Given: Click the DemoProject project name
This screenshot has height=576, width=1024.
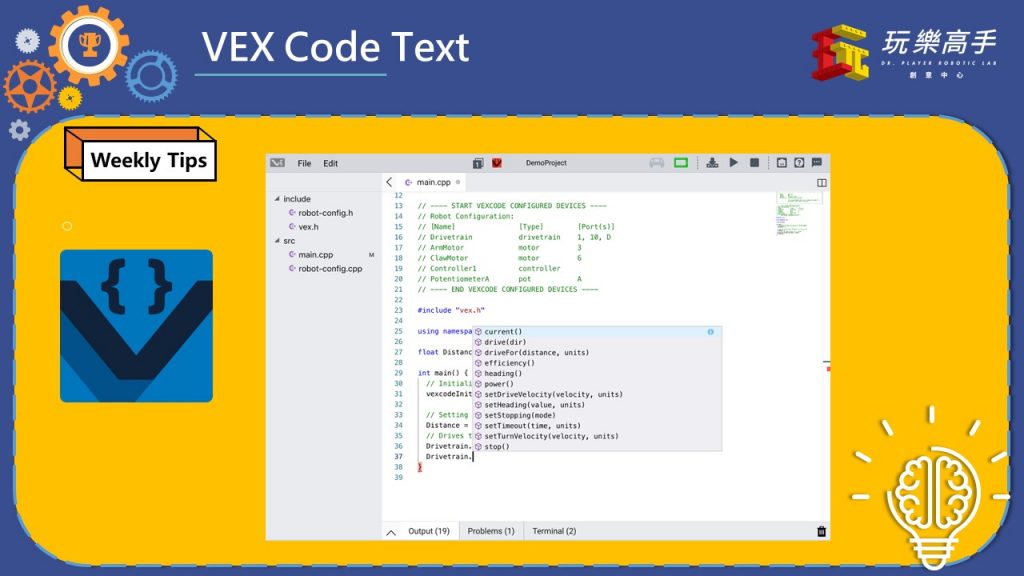Looking at the screenshot, I should (546, 163).
